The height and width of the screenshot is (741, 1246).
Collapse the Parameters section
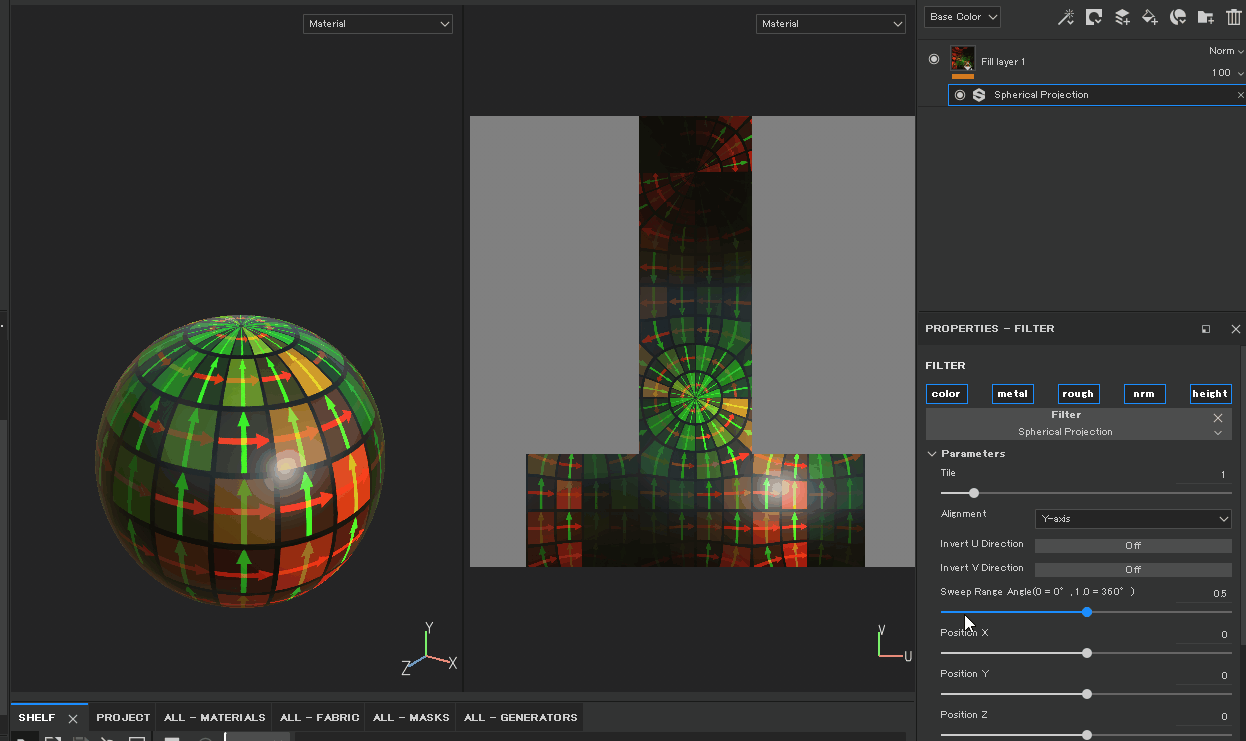click(931, 453)
